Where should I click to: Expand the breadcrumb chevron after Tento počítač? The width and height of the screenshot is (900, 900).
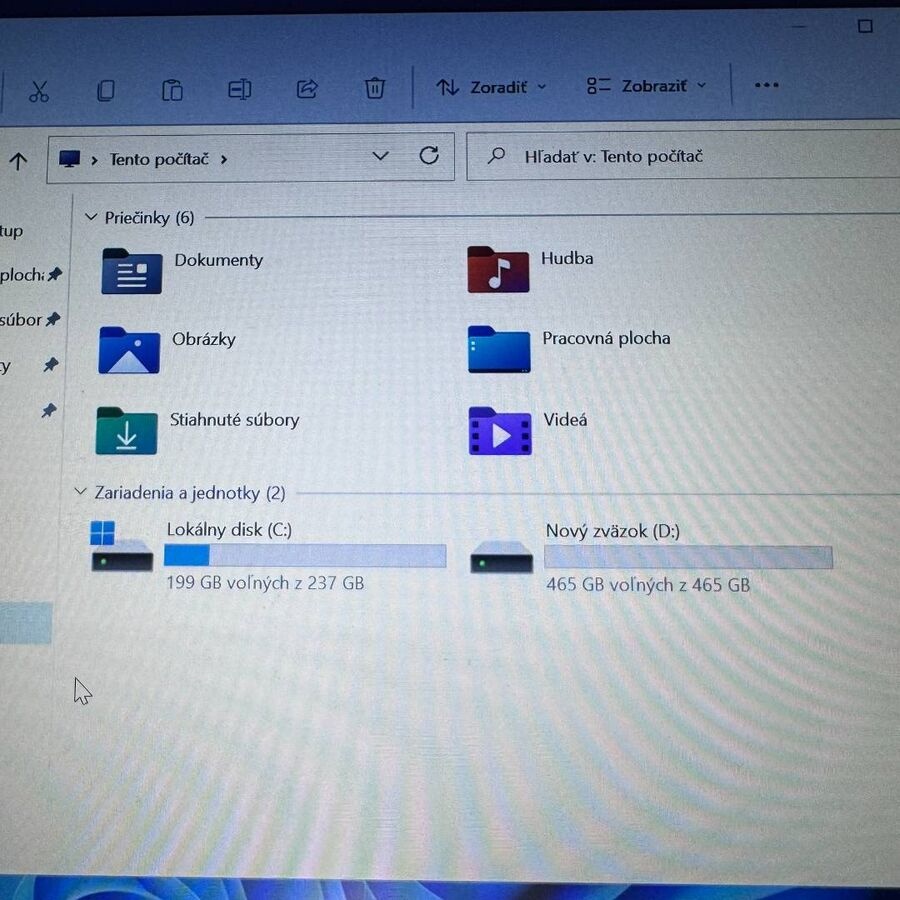coord(224,160)
